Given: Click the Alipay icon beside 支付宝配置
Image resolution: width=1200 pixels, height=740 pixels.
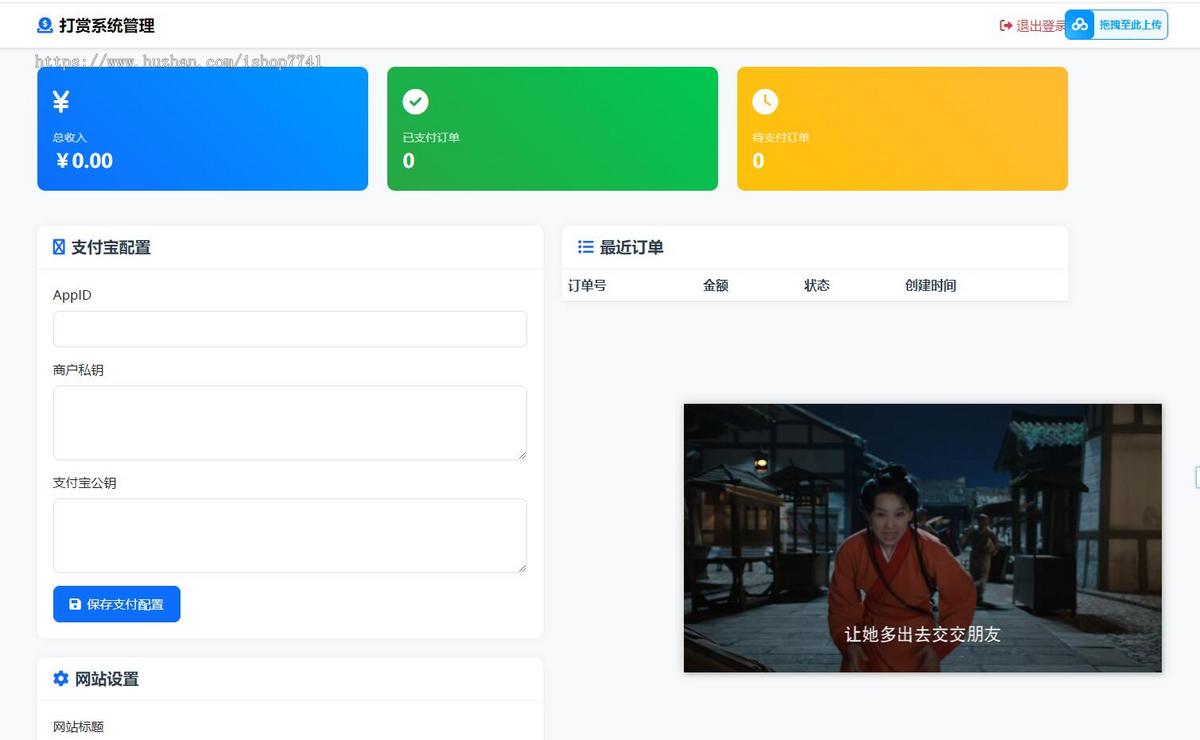Looking at the screenshot, I should [x=59, y=247].
